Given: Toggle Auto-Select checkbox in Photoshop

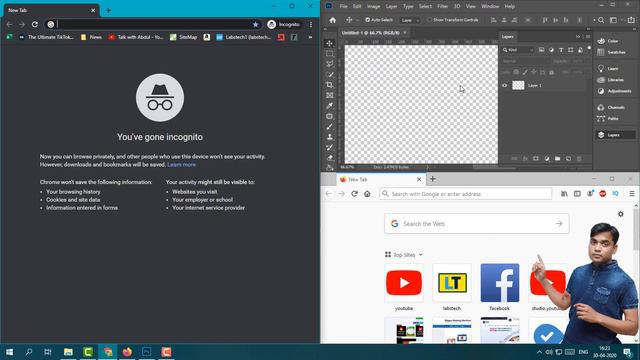Looking at the screenshot, I should (367, 20).
